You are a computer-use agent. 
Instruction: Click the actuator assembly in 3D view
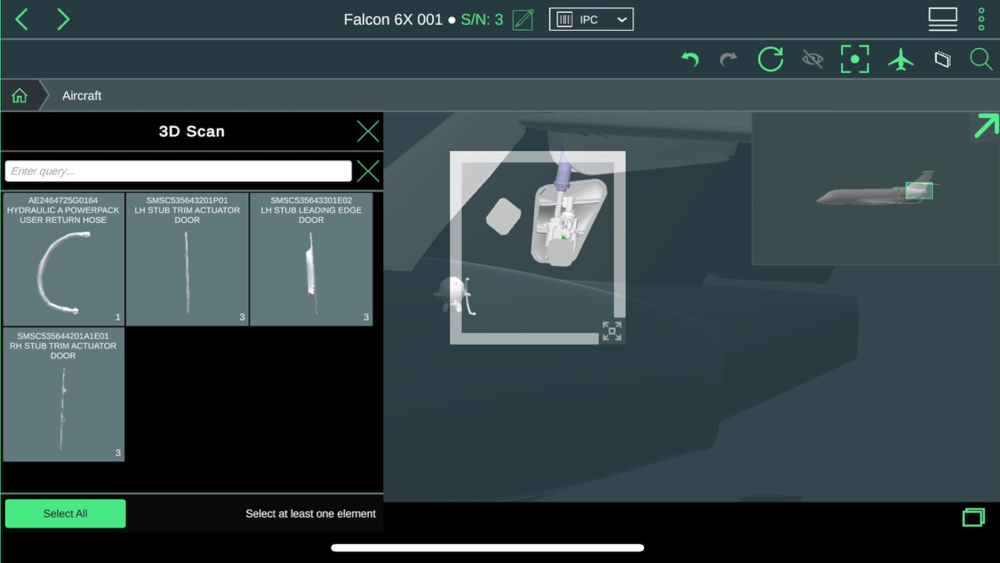tap(565, 221)
